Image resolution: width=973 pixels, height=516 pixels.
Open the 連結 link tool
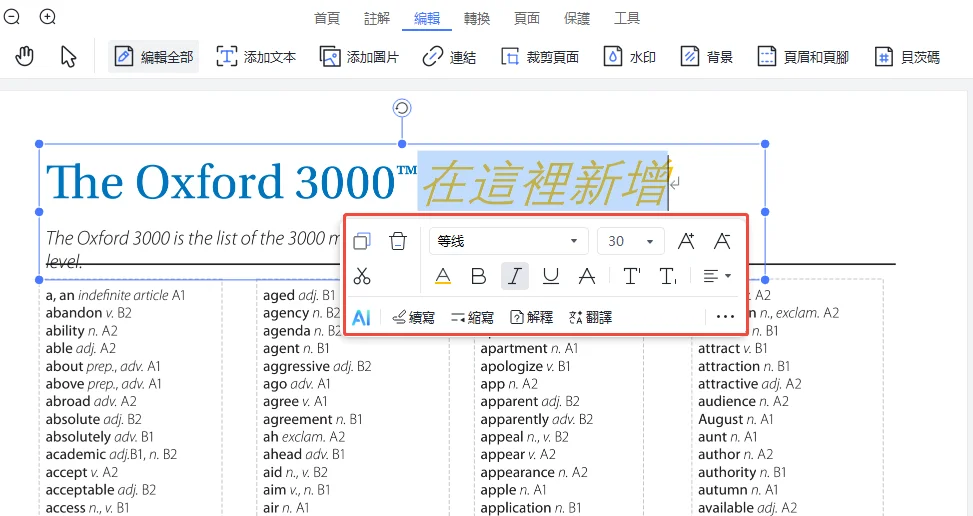coord(449,57)
